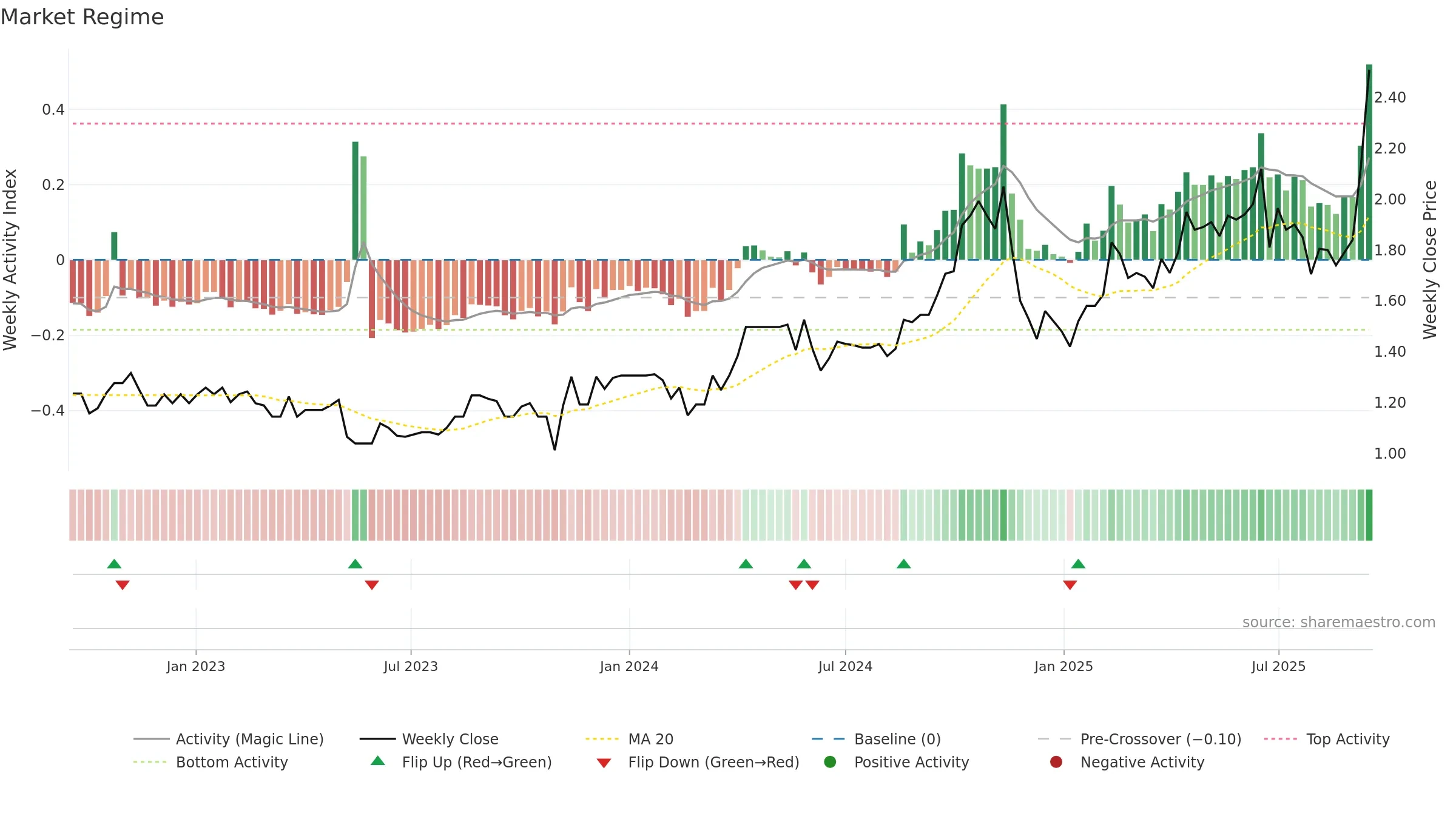The height and width of the screenshot is (819, 1456).
Task: Click the 0.4 activity index tick label
Action: (x=53, y=109)
